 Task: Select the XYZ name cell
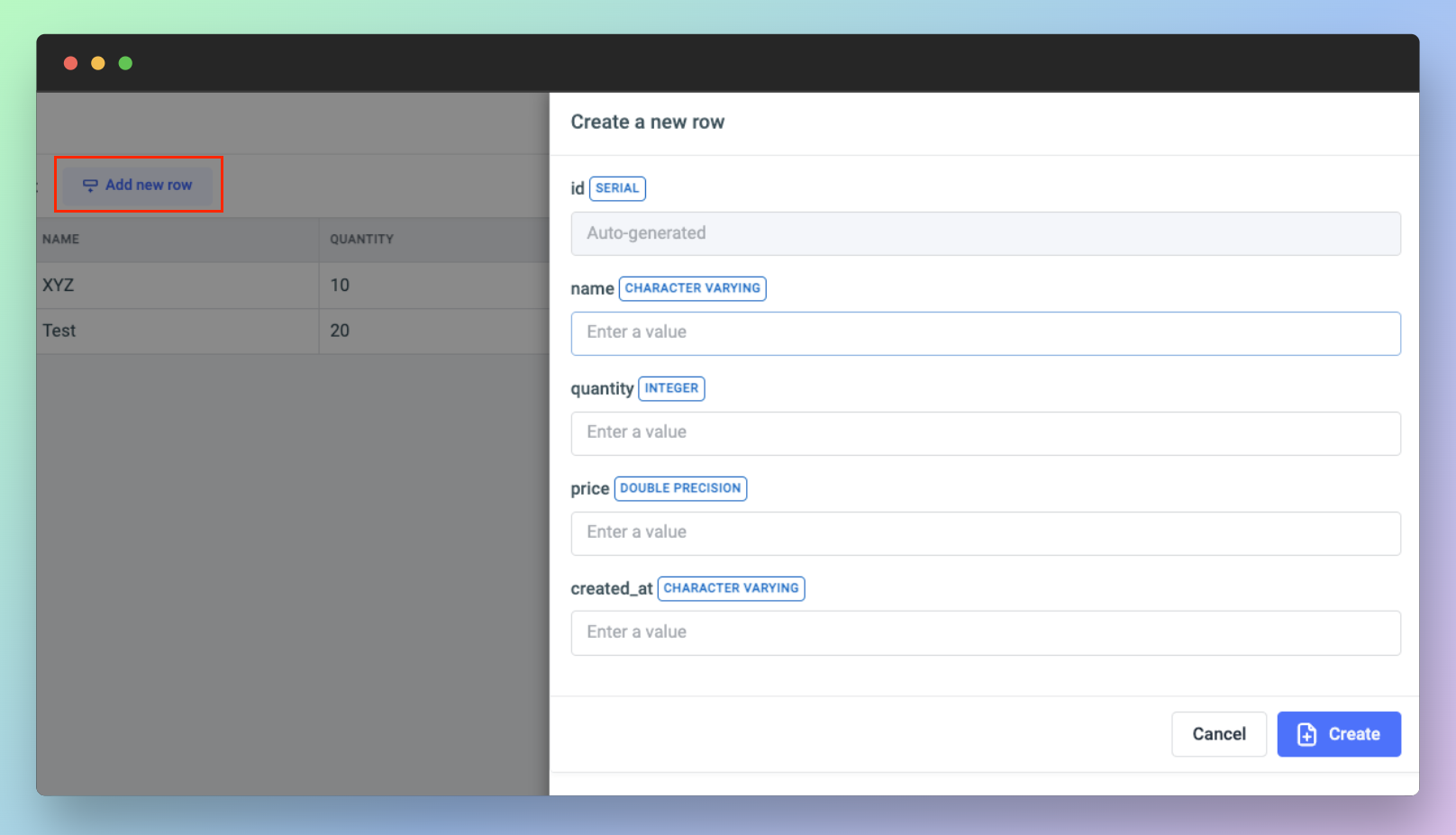59,286
